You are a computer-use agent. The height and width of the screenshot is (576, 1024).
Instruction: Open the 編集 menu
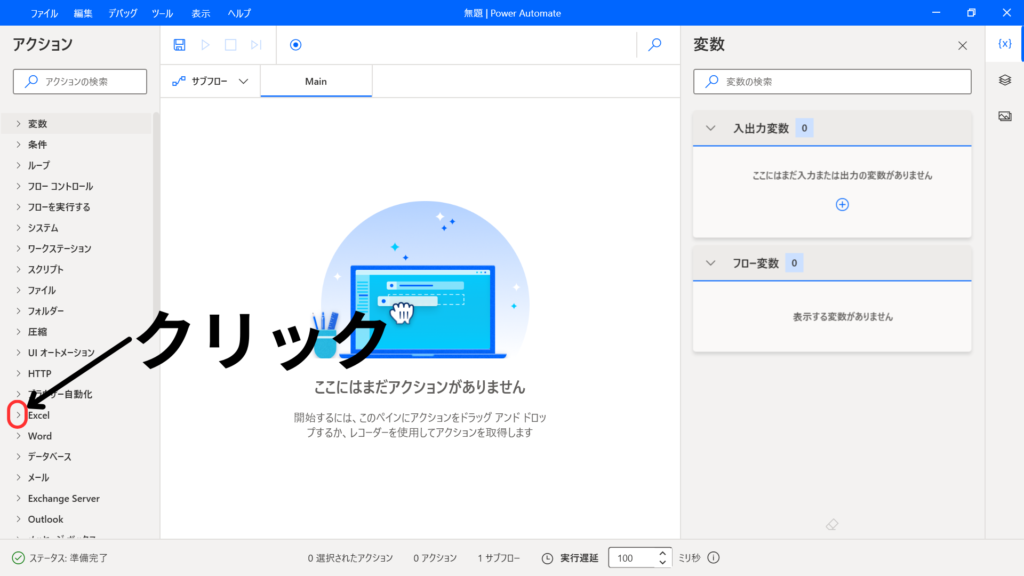[x=83, y=13]
